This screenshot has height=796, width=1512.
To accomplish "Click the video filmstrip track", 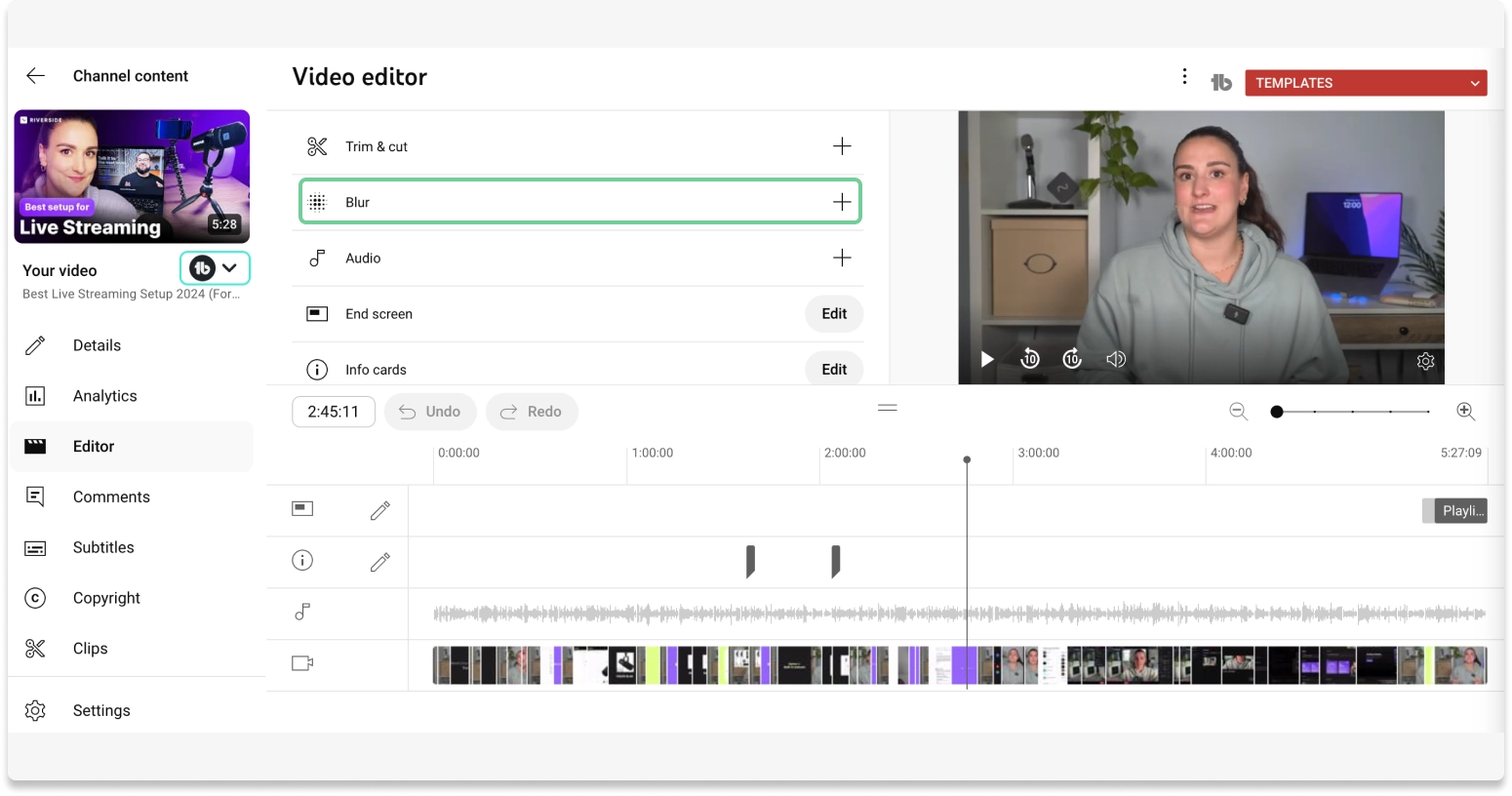I will pyautogui.click(x=960, y=664).
